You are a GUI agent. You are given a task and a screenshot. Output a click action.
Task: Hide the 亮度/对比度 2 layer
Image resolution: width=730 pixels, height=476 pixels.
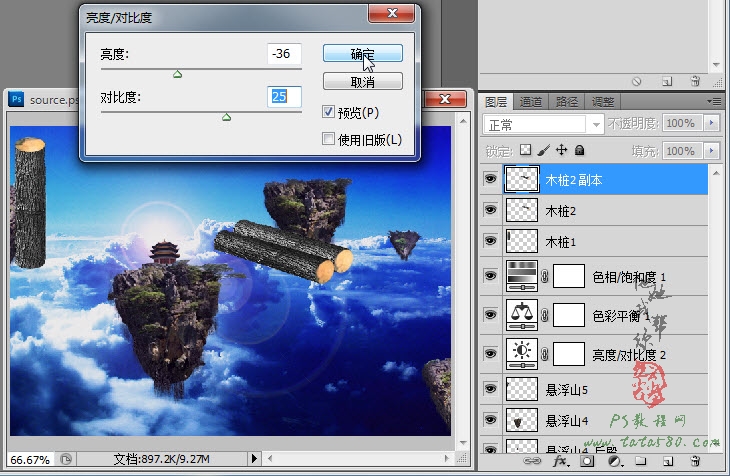(x=490, y=354)
